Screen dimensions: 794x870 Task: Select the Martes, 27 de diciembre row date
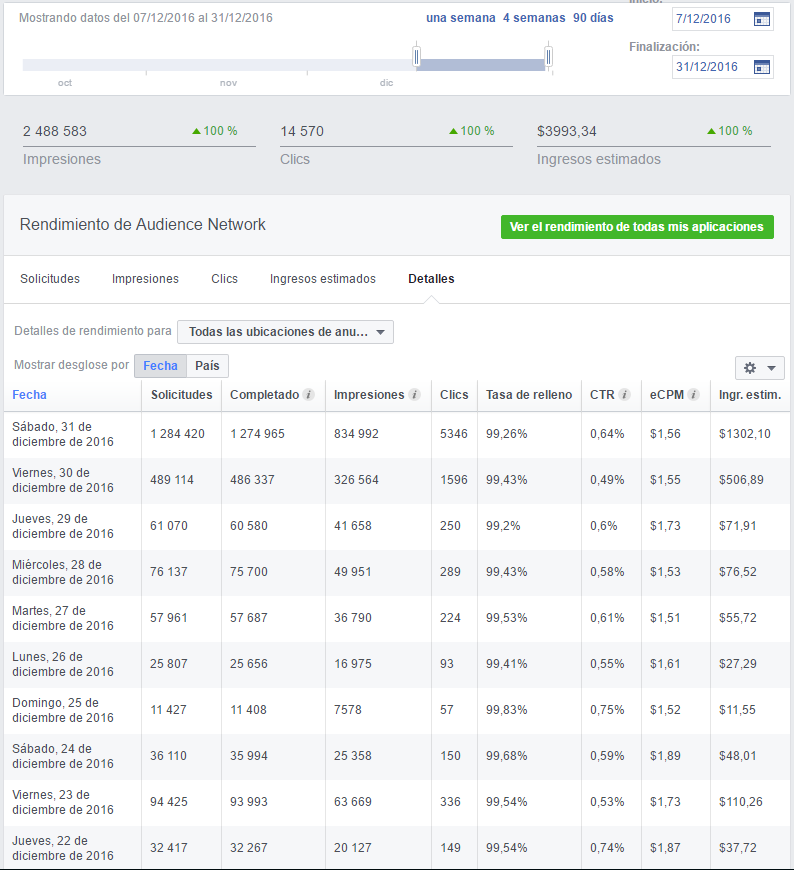(x=63, y=619)
